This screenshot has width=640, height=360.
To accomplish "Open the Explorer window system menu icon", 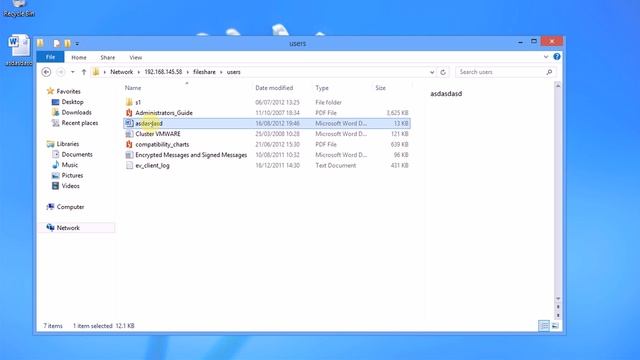I will [40, 43].
